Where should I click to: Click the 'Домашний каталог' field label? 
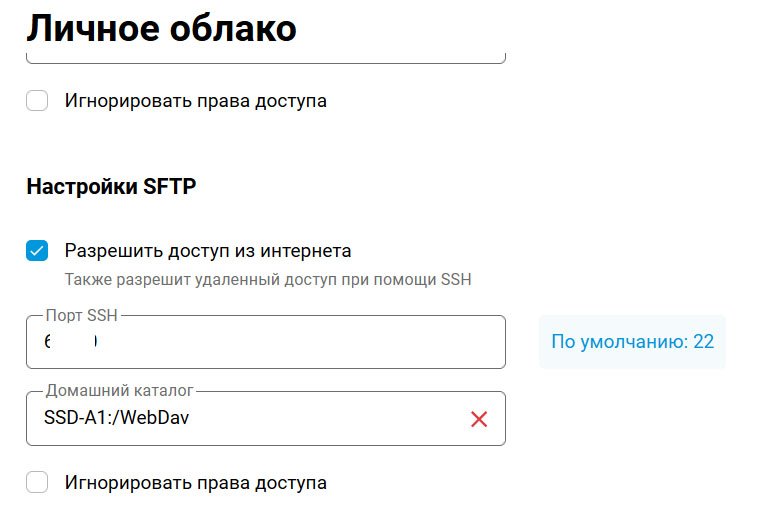tap(119, 390)
